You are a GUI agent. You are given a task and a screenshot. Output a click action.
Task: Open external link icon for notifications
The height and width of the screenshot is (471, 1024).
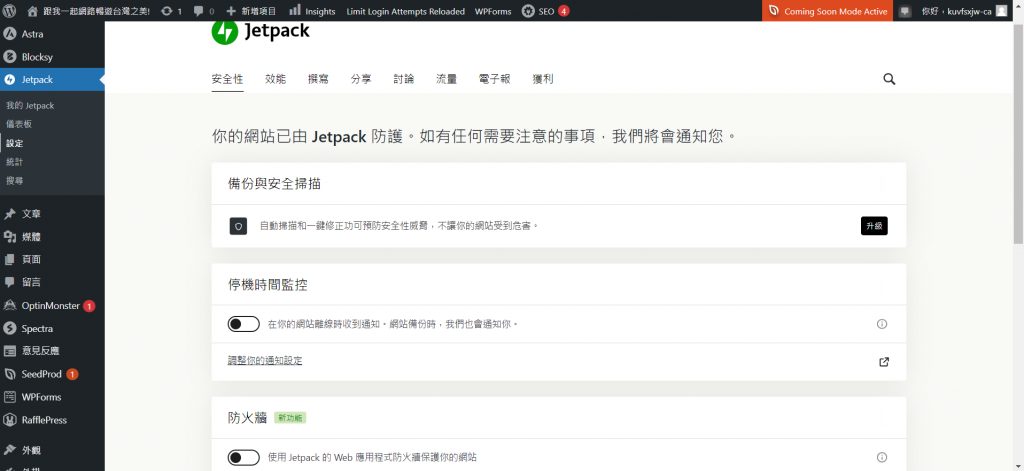(884, 362)
